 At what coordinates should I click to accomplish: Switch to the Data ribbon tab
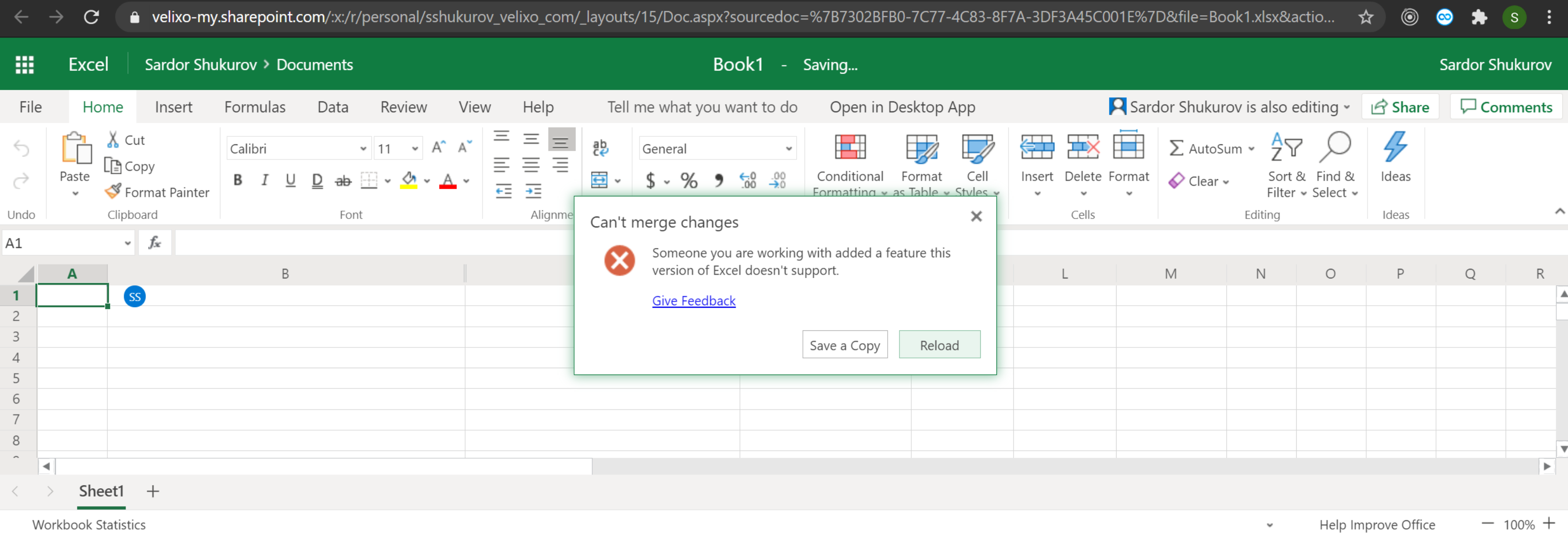coord(333,107)
